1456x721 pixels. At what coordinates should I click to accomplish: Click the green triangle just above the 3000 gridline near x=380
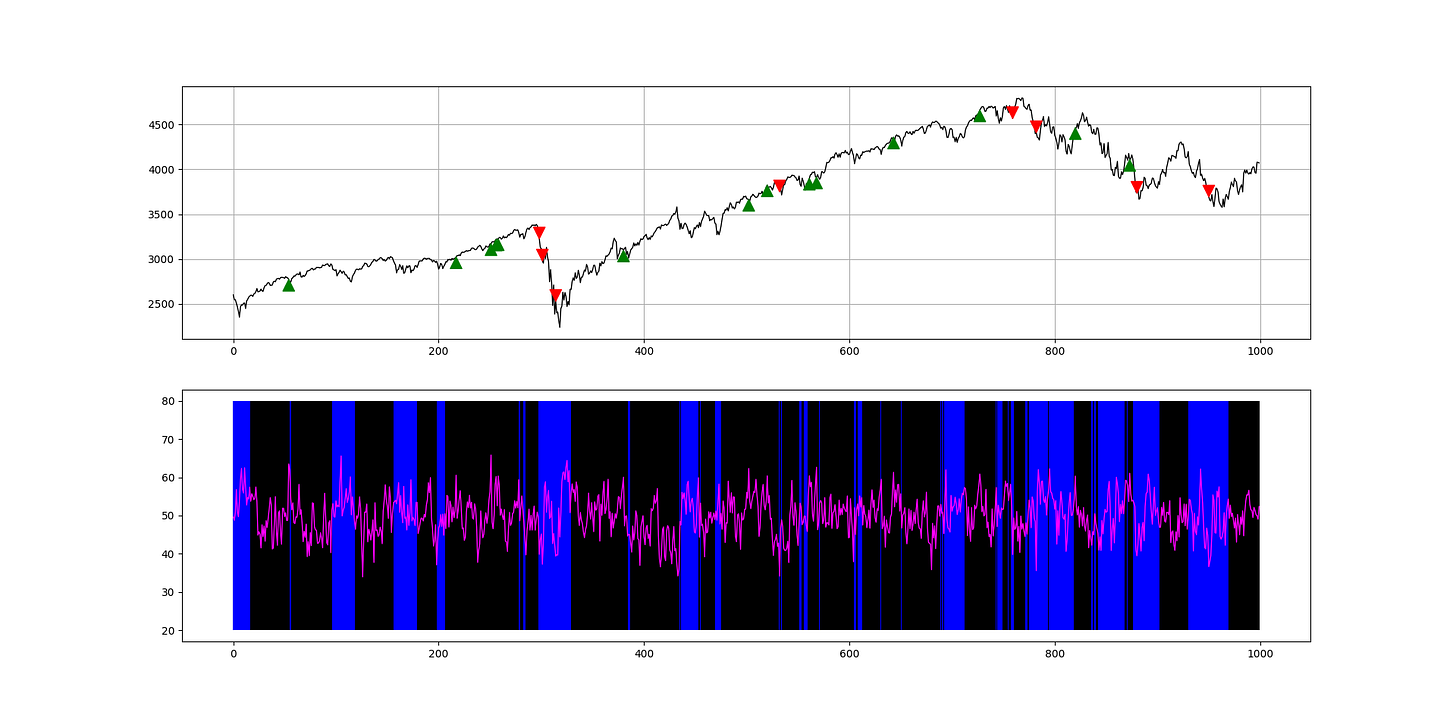click(x=624, y=256)
